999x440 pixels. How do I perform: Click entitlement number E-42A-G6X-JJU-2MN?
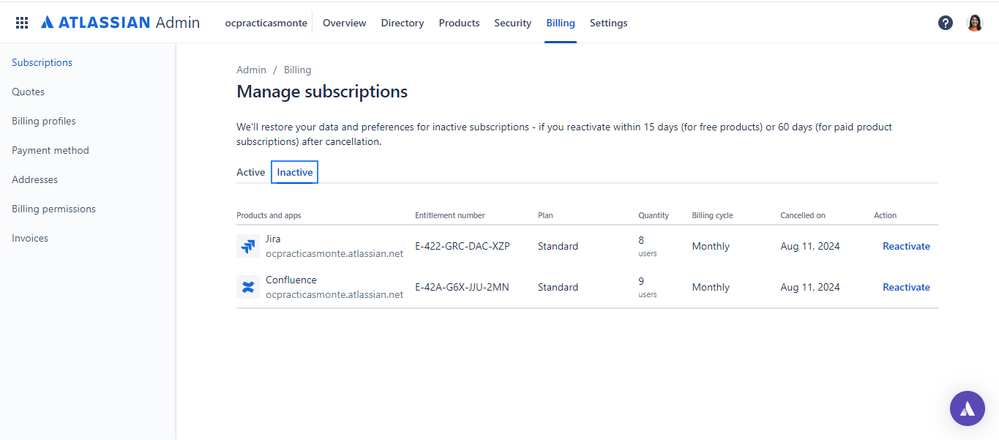pyautogui.click(x=462, y=287)
